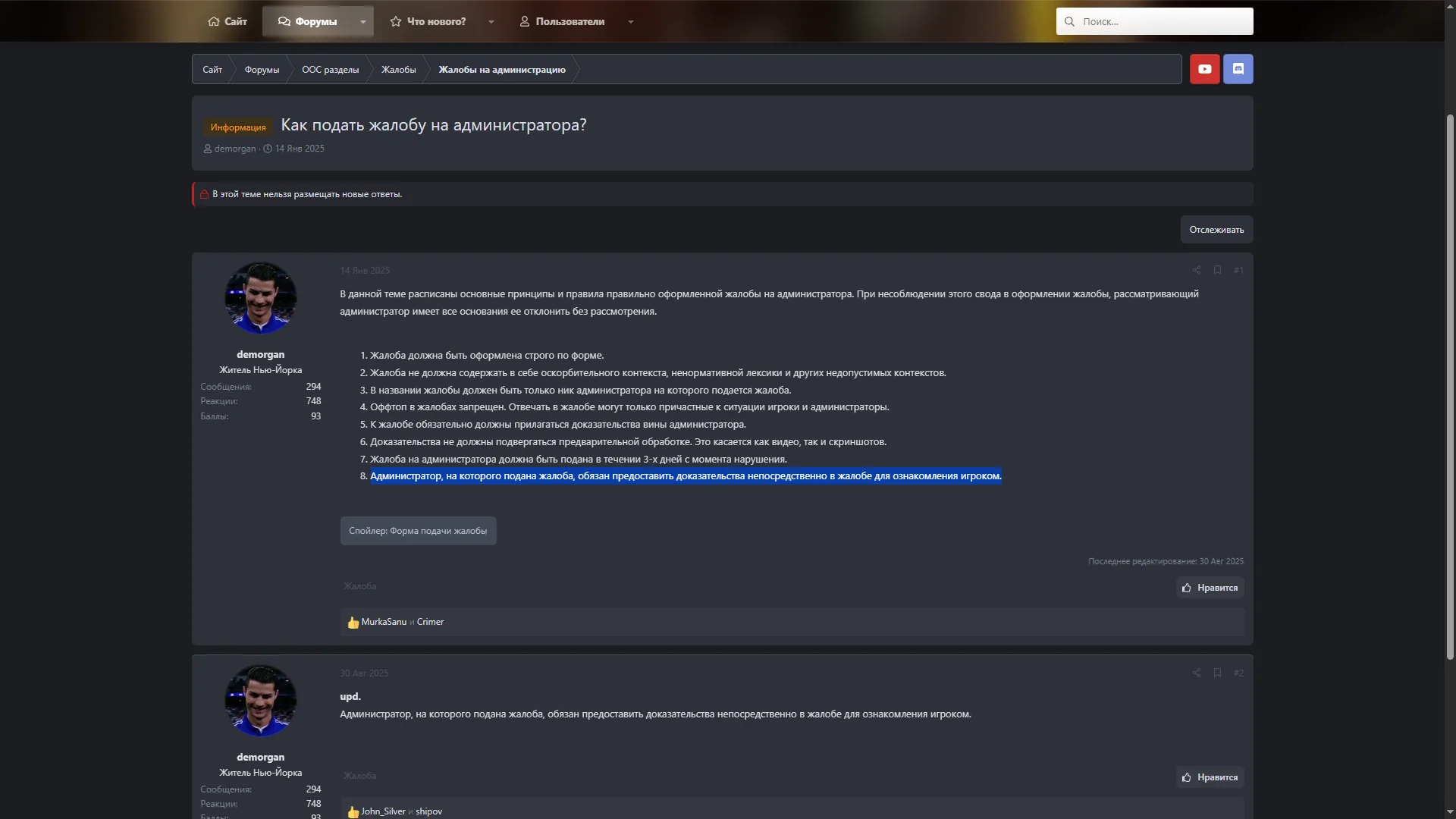Open the YouTube channel icon

pos(1204,69)
